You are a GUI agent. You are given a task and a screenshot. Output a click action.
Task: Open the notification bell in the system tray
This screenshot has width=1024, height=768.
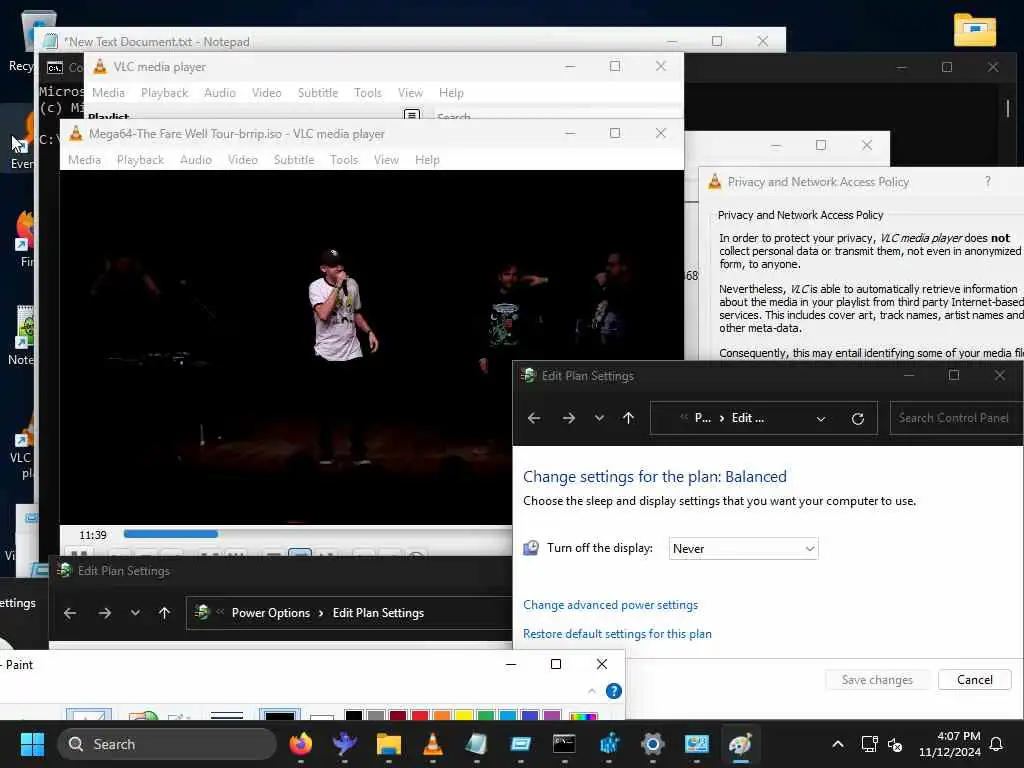click(996, 744)
